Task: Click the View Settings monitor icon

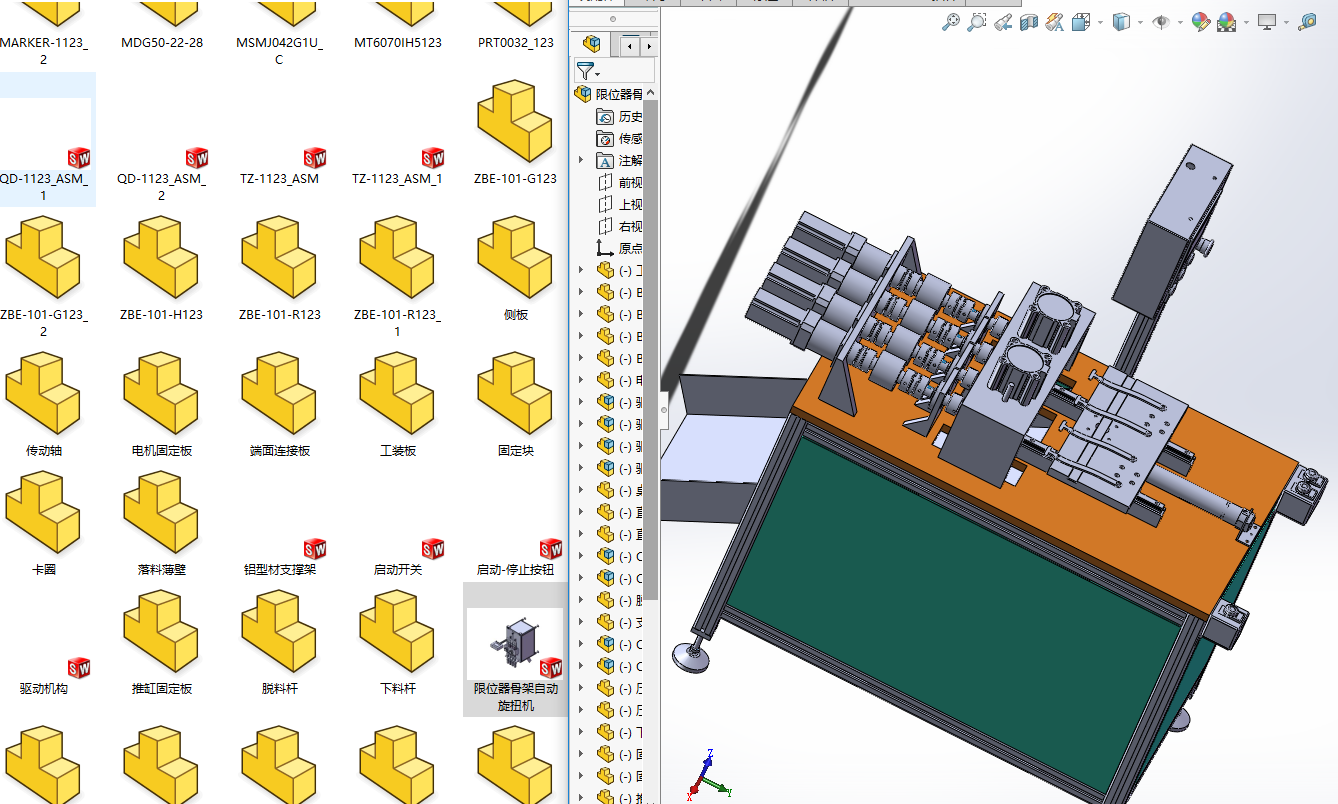Action: click(1267, 22)
